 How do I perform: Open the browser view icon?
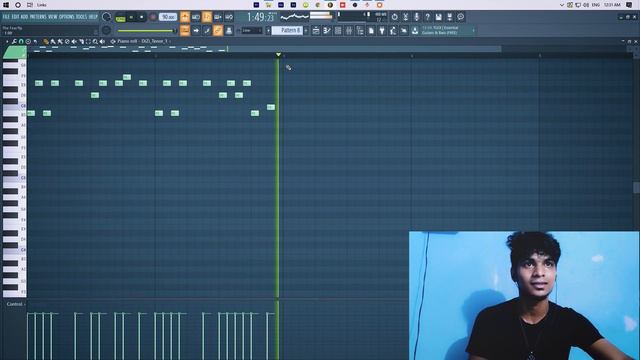pos(360,31)
